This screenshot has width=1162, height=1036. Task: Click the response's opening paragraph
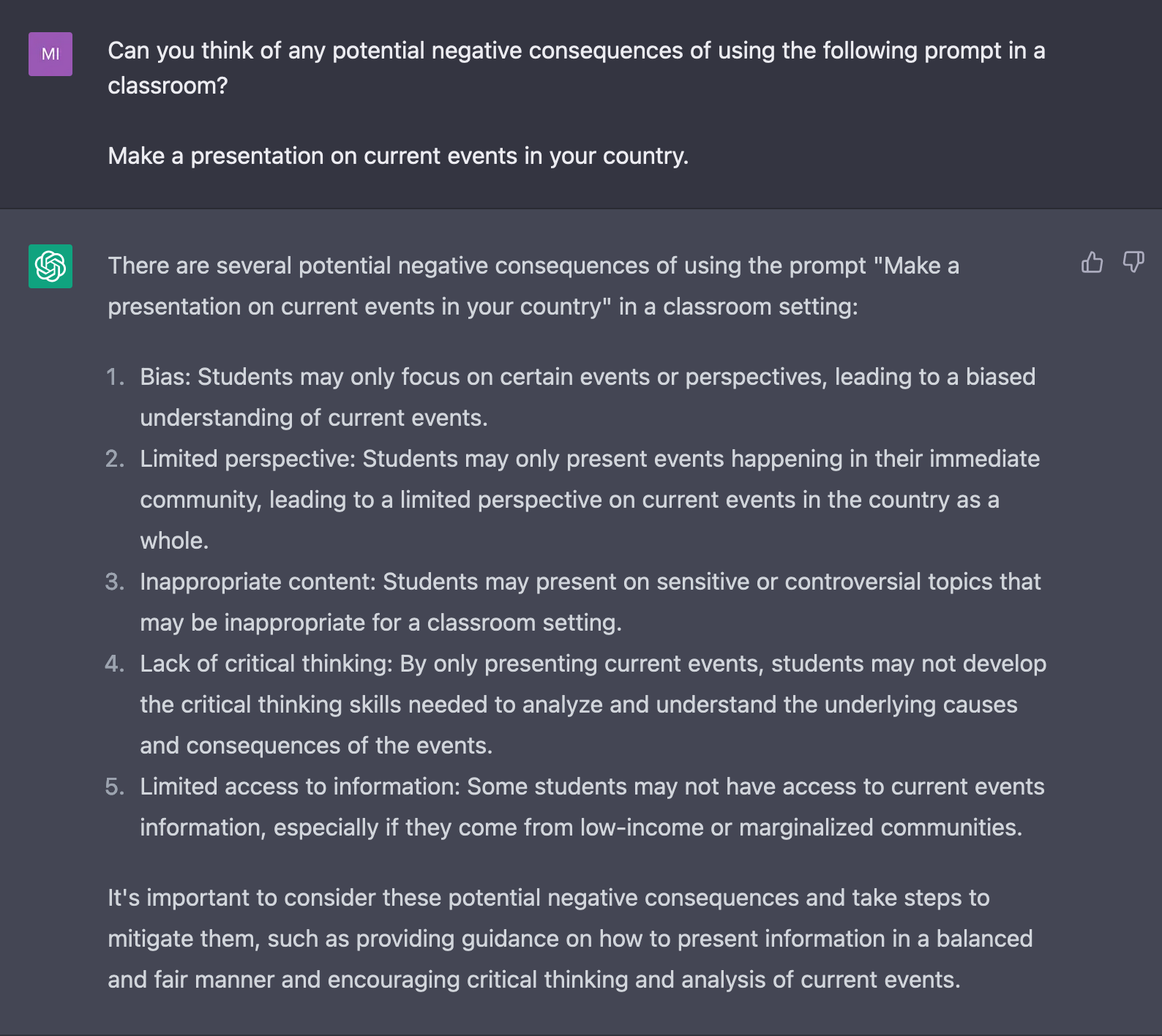pyautogui.click(x=533, y=286)
